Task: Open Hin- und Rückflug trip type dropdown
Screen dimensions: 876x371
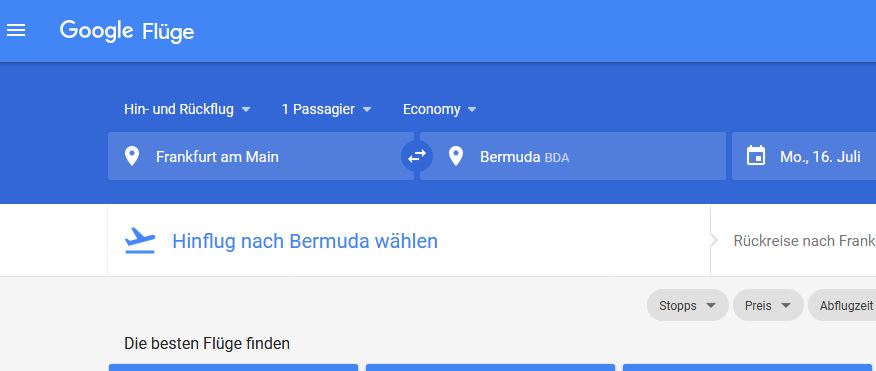Action: [187, 110]
